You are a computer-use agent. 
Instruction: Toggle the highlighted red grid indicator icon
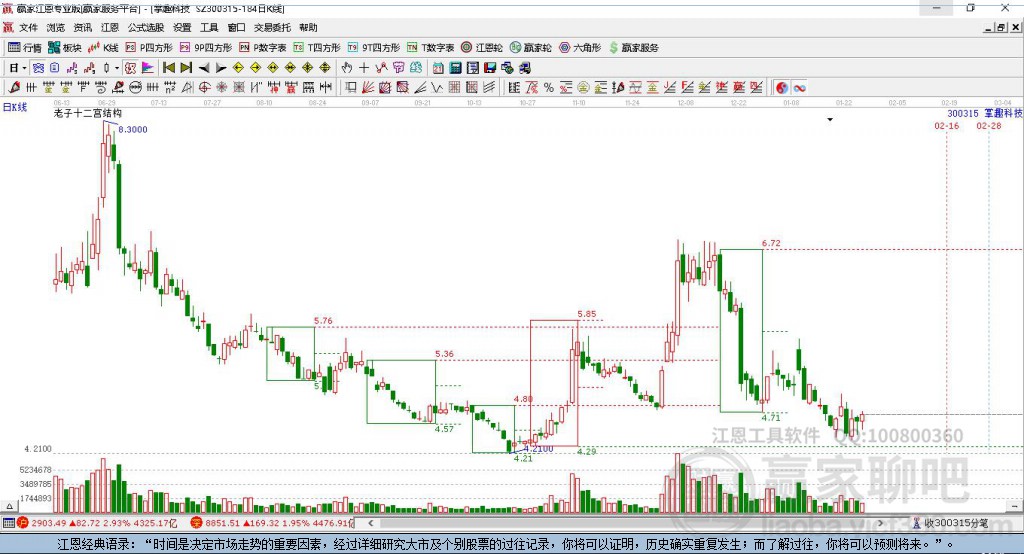tap(130, 68)
